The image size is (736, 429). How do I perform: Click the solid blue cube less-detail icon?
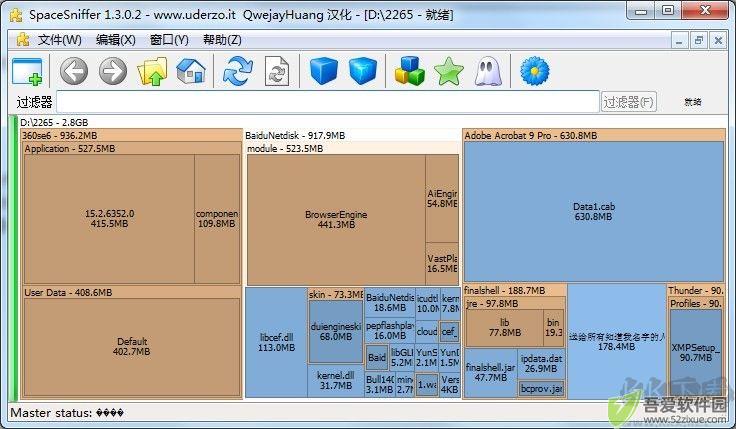[324, 71]
